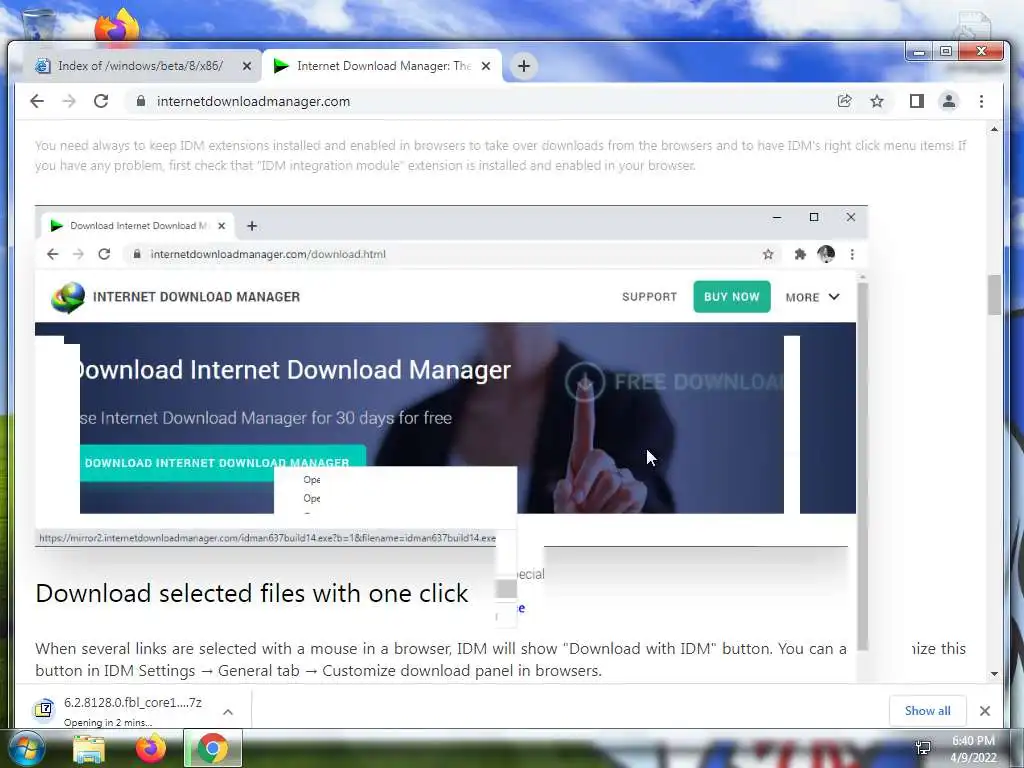Viewport: 1024px width, 768px height.
Task: Click the extensions puzzle icon in the embedded browser
Action: click(x=800, y=254)
